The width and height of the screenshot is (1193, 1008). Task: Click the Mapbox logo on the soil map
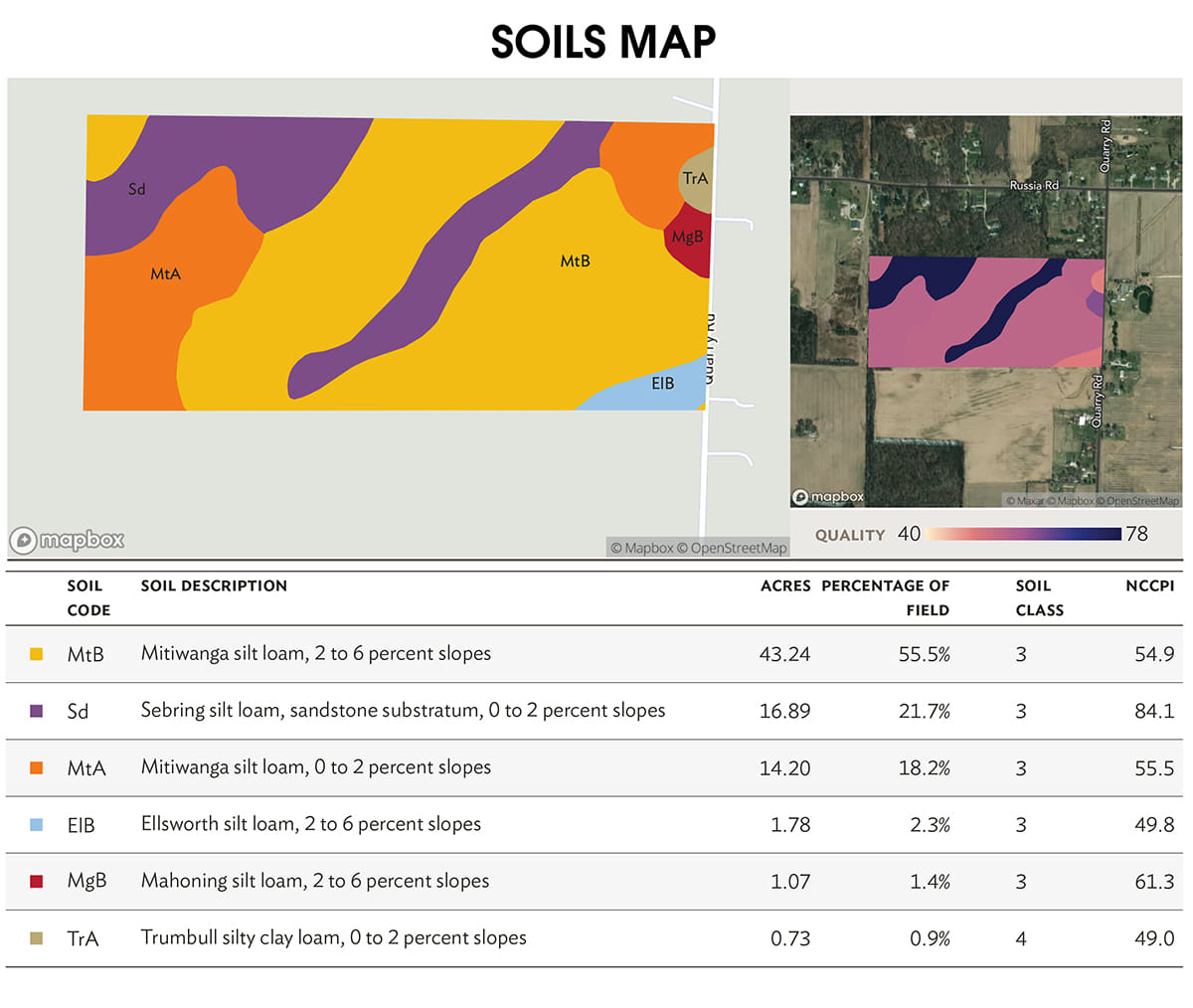tap(68, 540)
